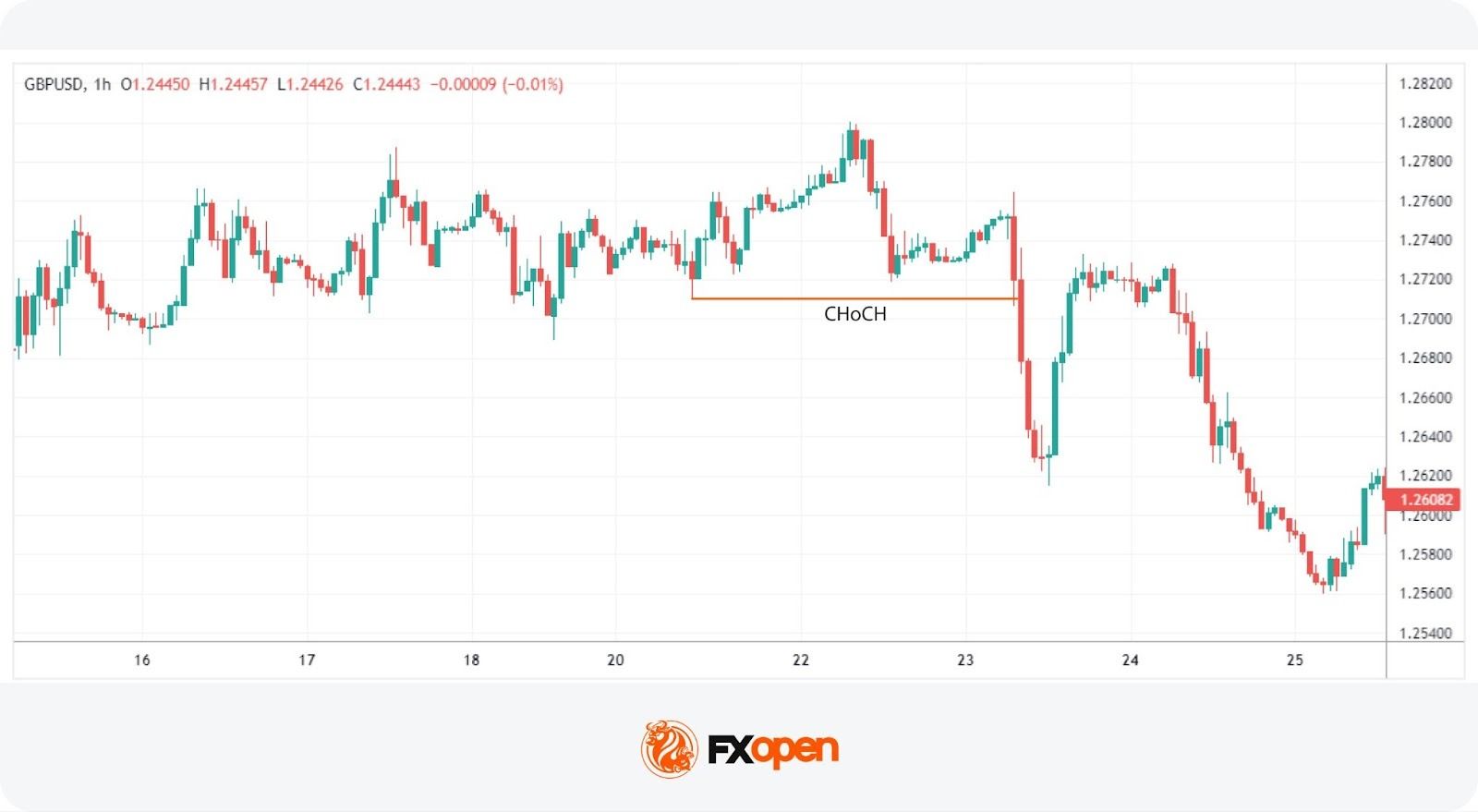This screenshot has width=1478, height=812.
Task: Click the red current price tag 1.26082
Action: coord(1424,500)
